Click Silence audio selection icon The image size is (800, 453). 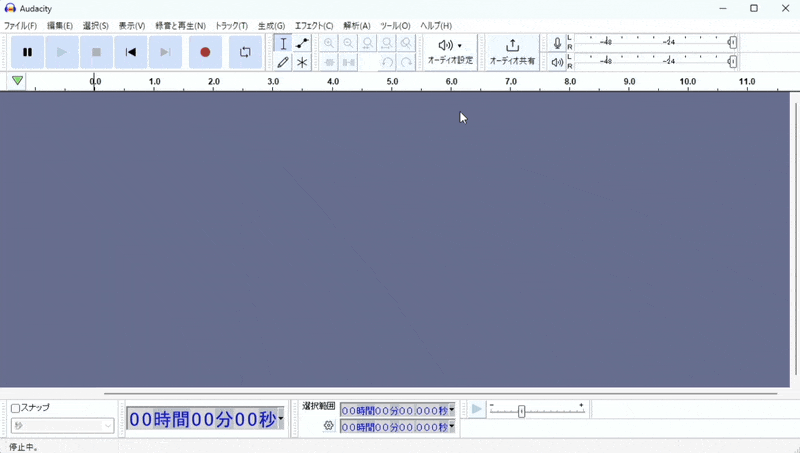pos(348,62)
